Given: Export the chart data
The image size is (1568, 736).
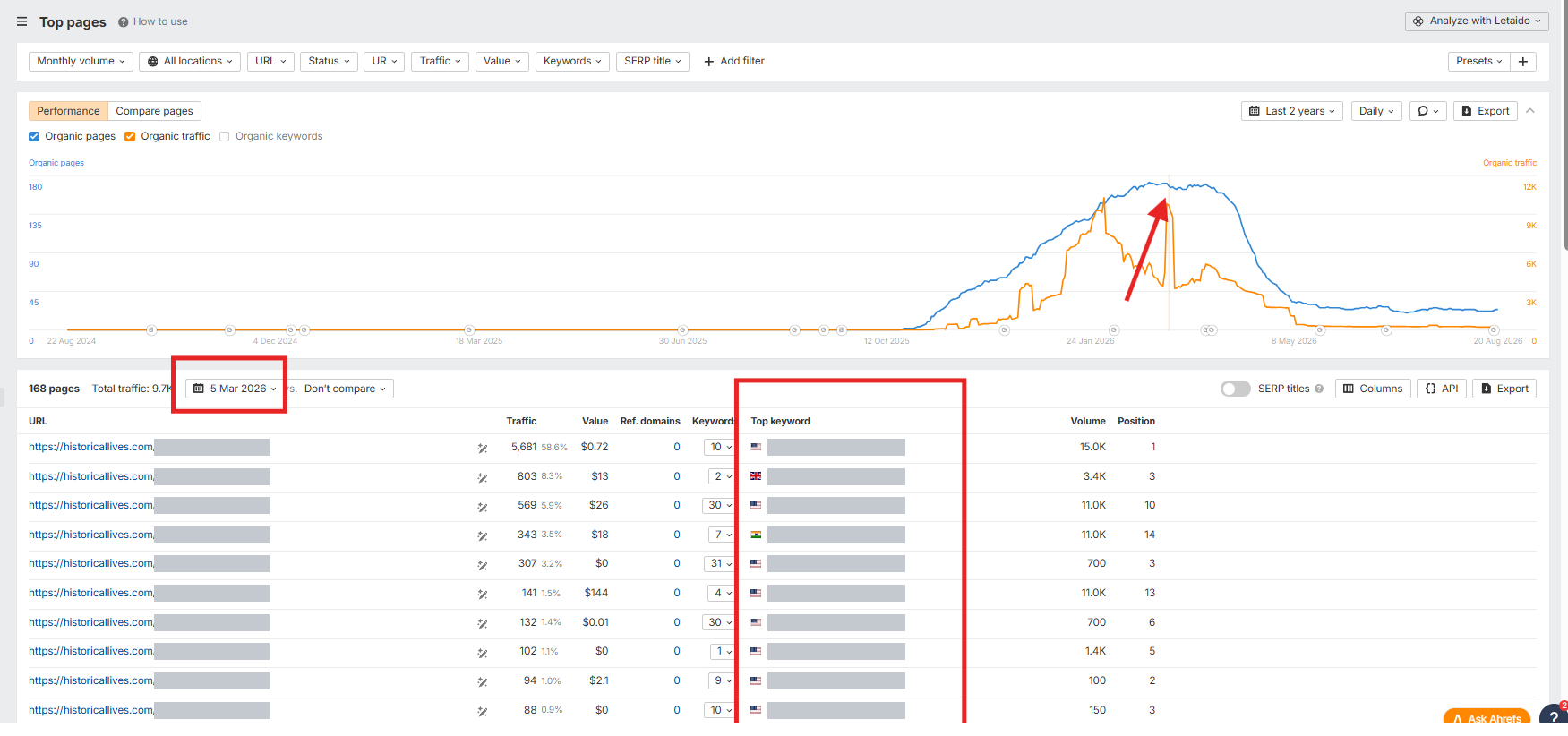Looking at the screenshot, I should pos(1485,111).
